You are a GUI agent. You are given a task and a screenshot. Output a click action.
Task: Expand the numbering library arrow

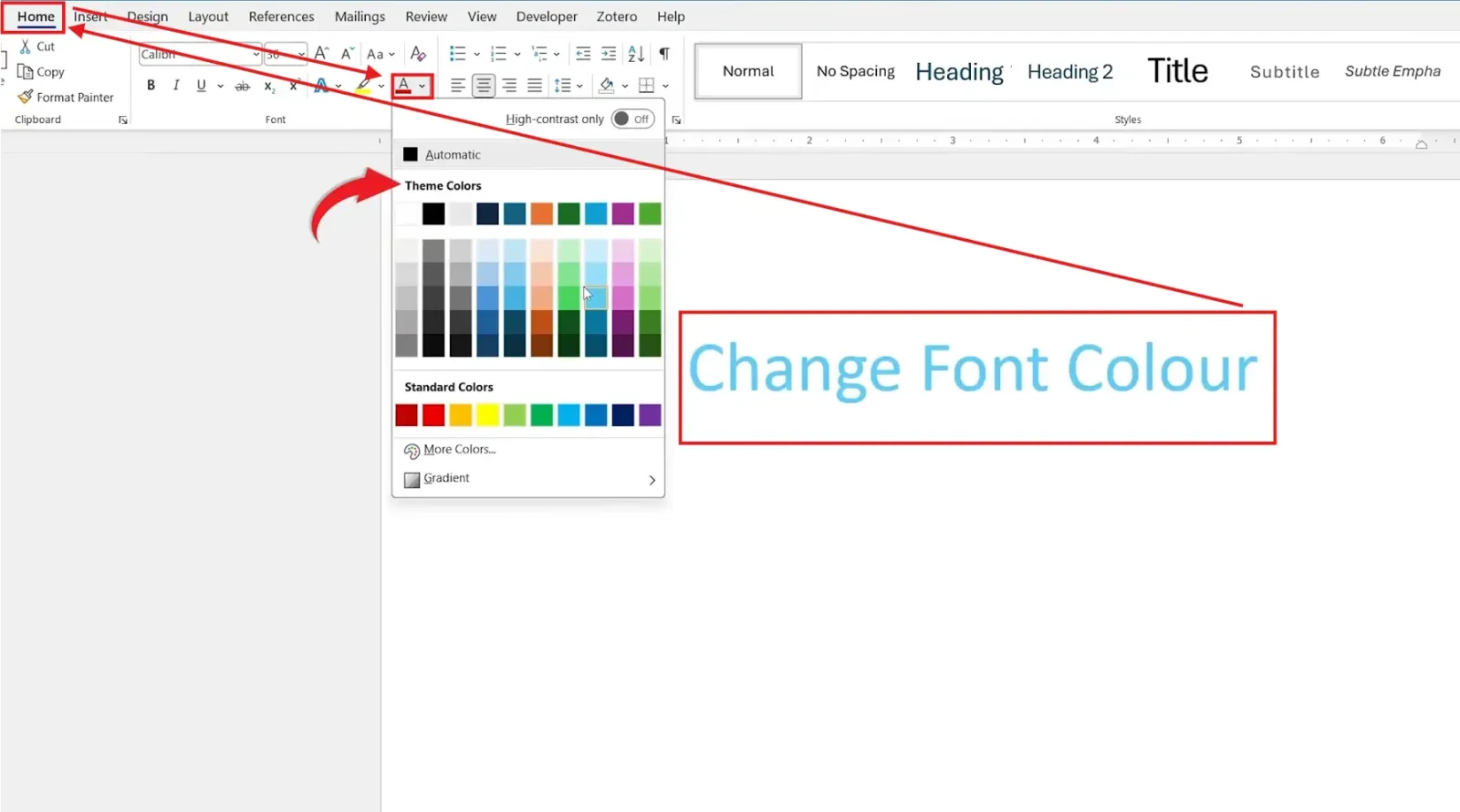[516, 55]
